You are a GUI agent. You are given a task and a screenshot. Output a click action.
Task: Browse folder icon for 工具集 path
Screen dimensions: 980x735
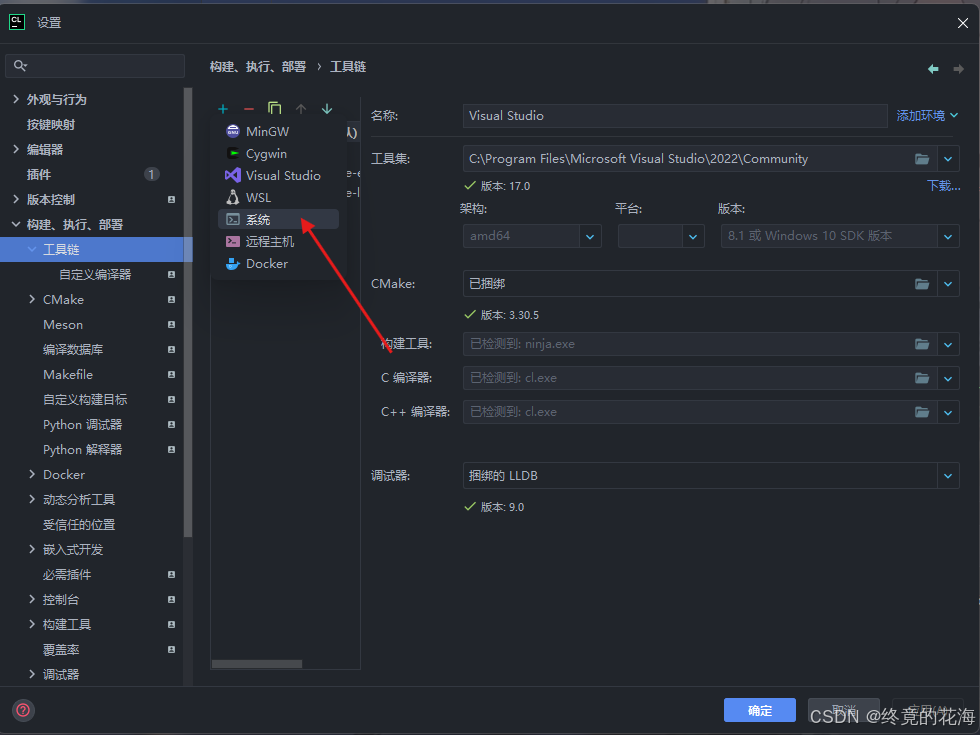922,159
